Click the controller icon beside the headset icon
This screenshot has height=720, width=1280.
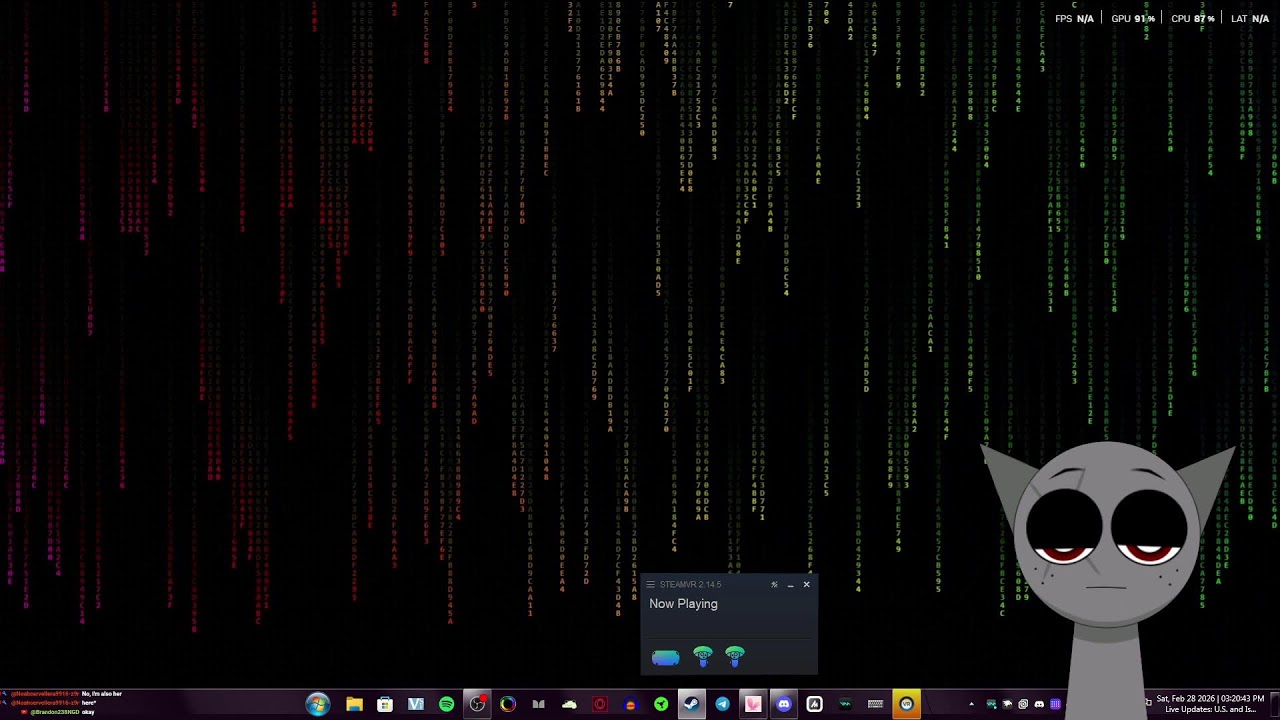pyautogui.click(x=703, y=656)
